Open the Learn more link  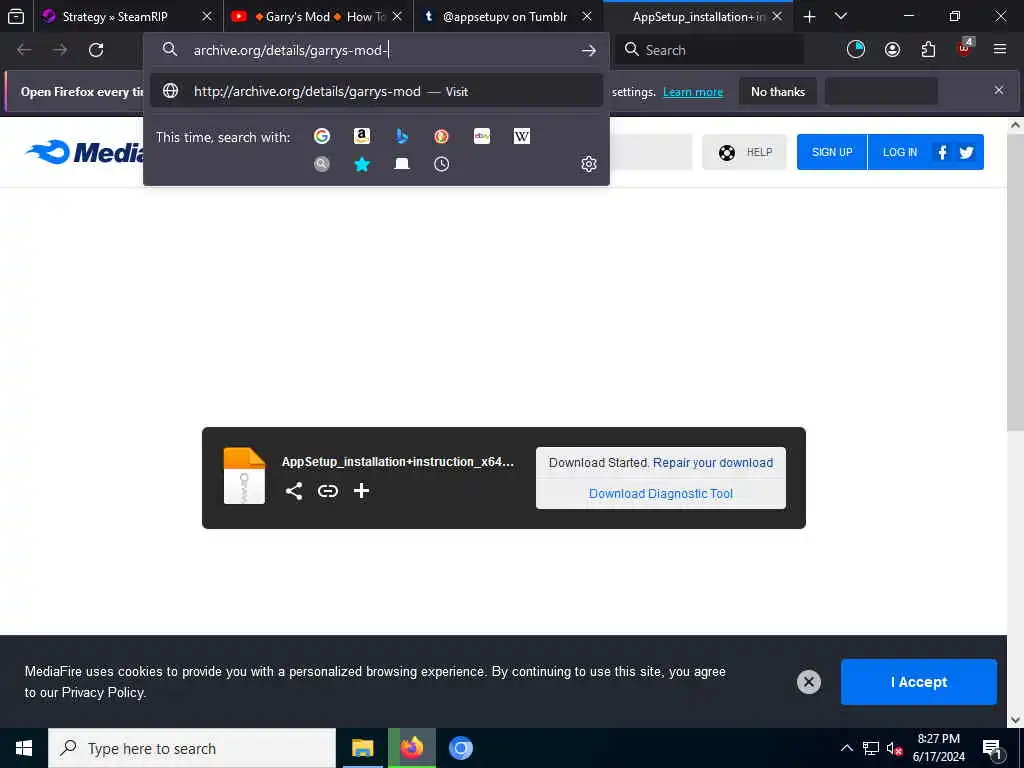pyautogui.click(x=693, y=92)
